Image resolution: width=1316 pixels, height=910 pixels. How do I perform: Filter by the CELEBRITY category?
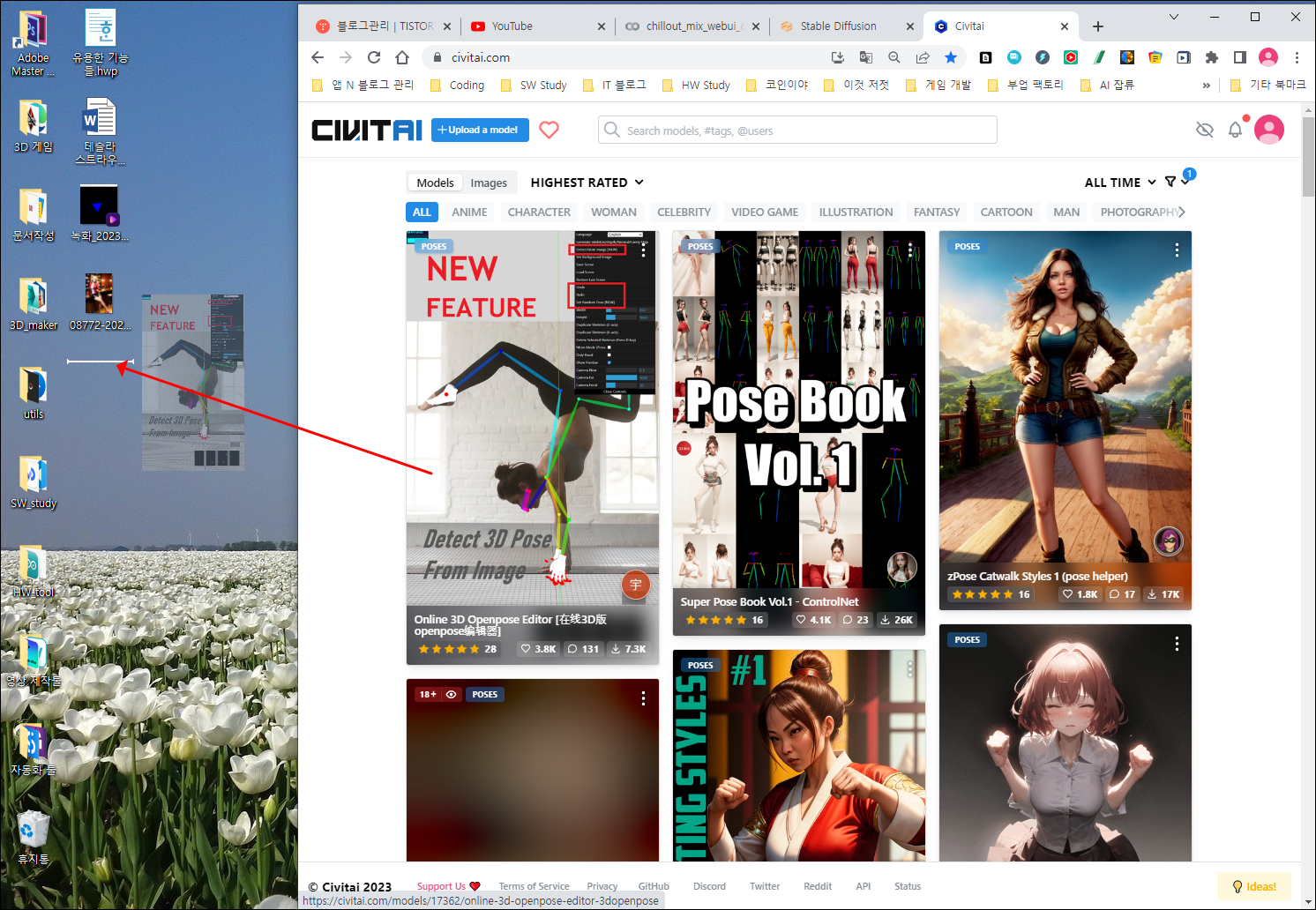click(x=684, y=213)
